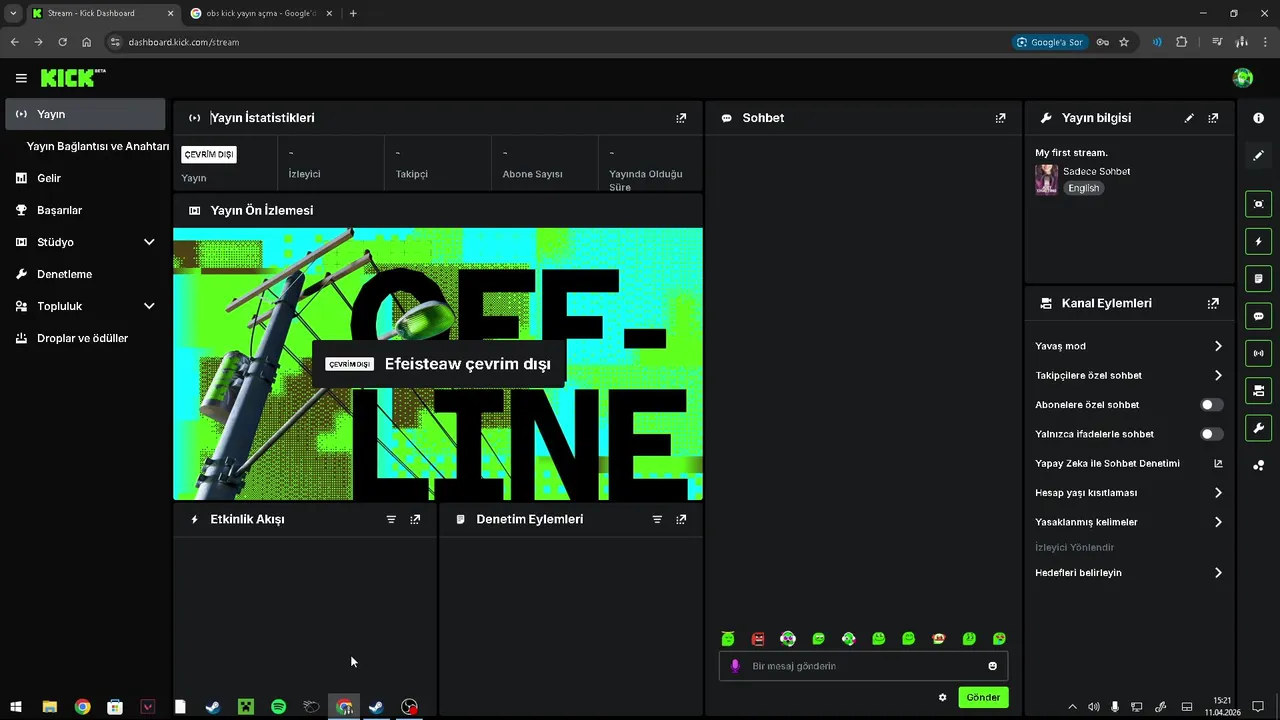Enable Yalnızca ifadelerle sohbet switch
Screen dimensions: 1280x720
[x=1211, y=434]
